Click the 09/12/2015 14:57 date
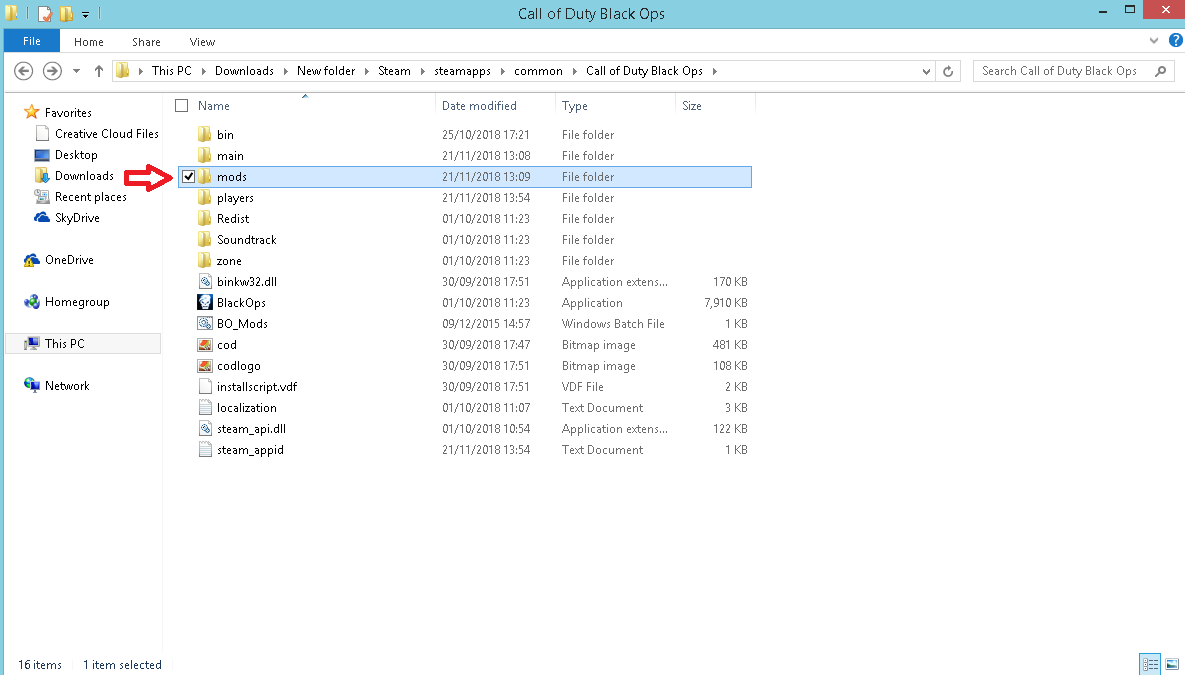Viewport: 1185px width, 675px height. 486,324
